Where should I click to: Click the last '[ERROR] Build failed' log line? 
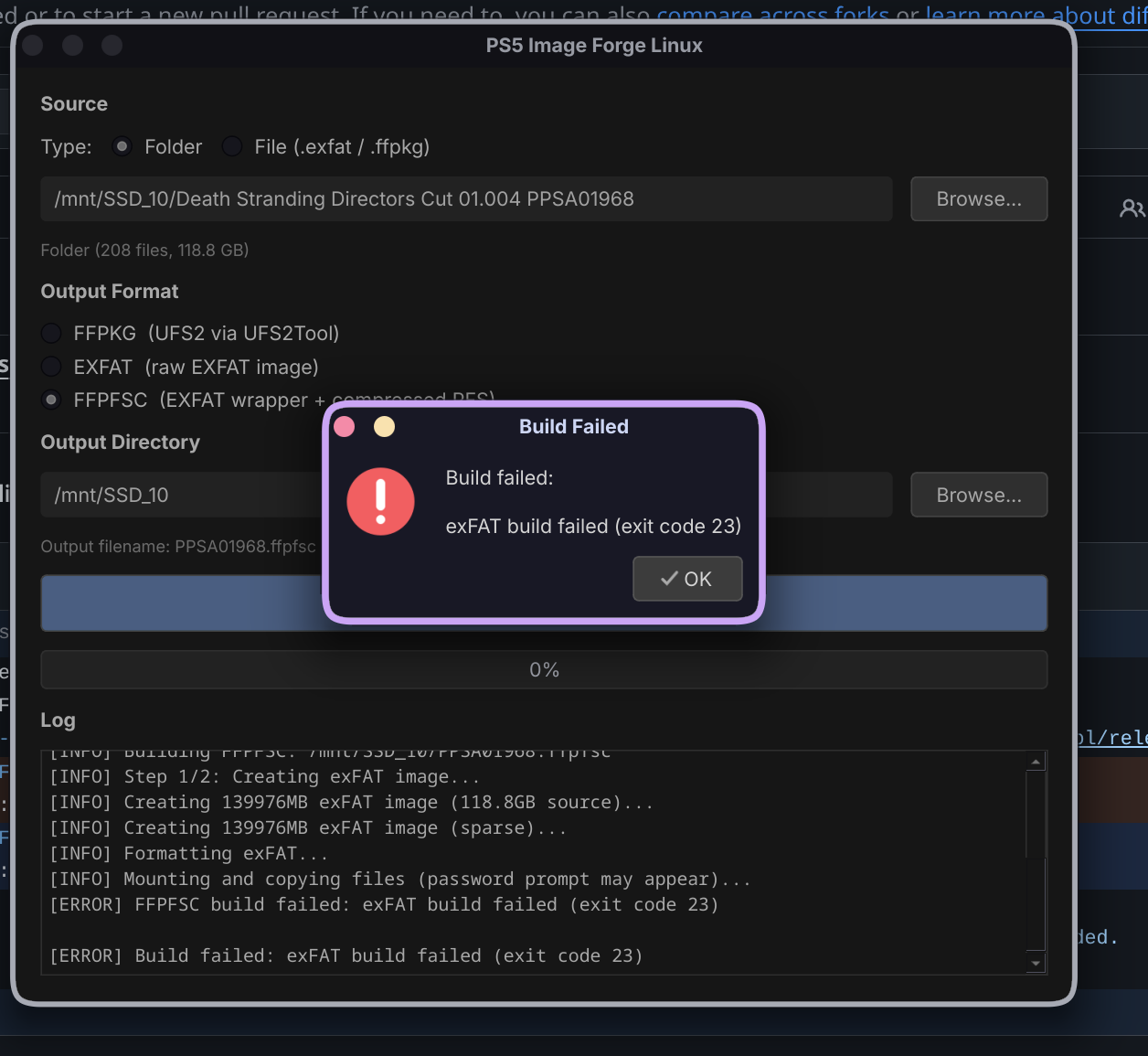click(346, 955)
